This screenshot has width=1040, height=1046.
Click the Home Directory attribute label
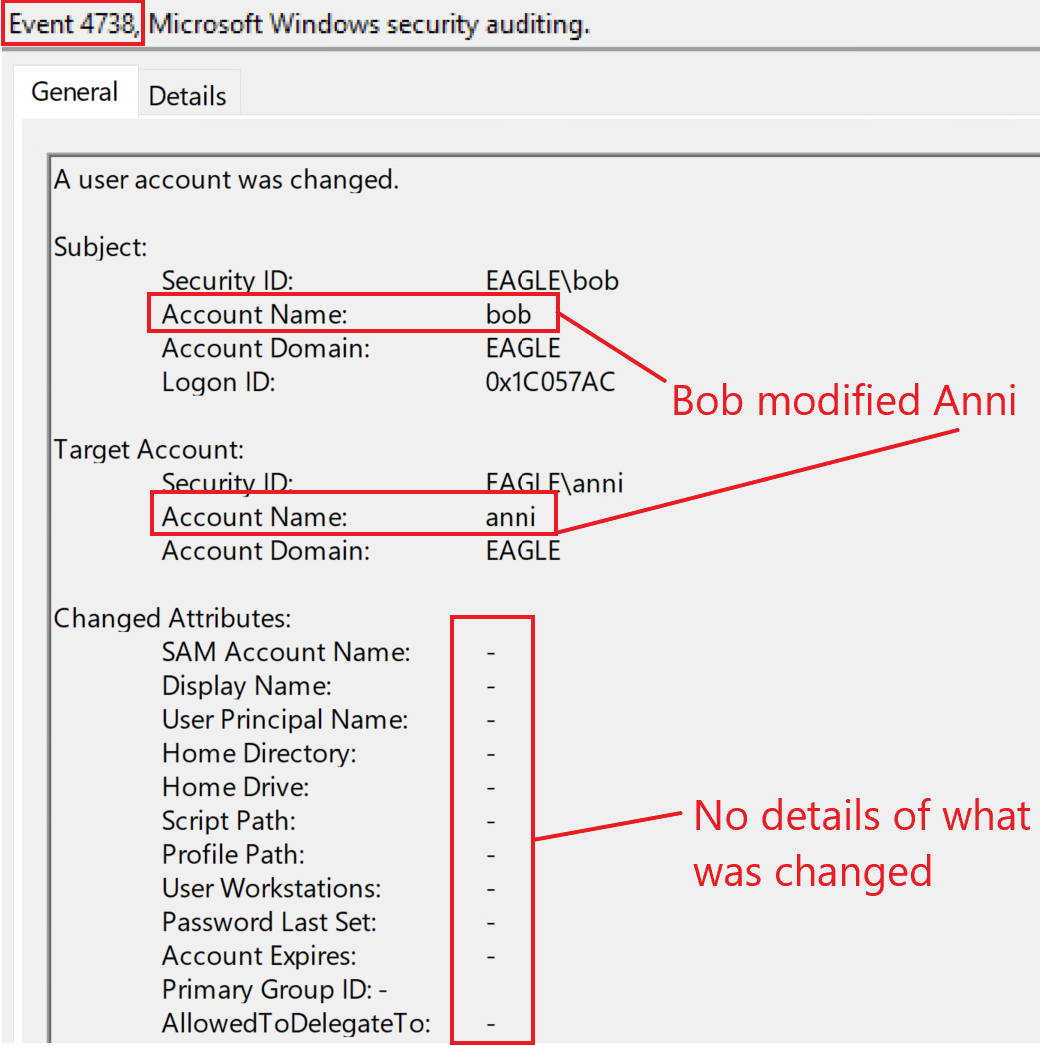coord(259,754)
